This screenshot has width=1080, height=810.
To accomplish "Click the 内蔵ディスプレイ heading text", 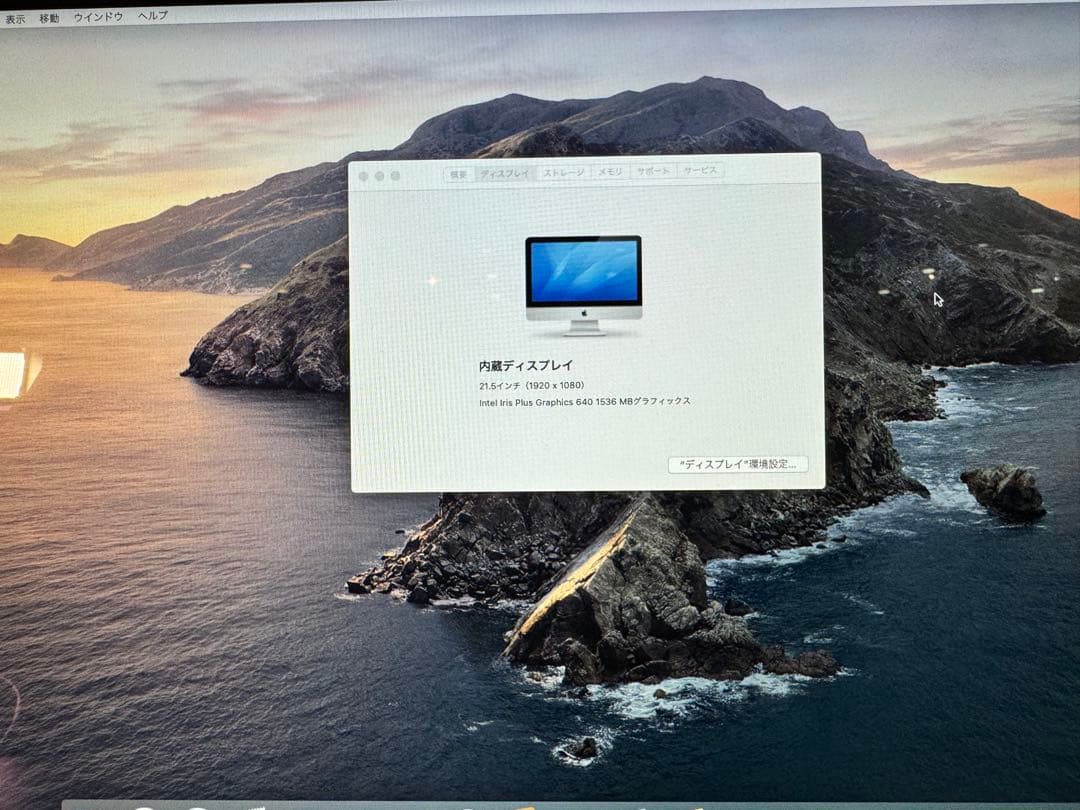I will pyautogui.click(x=523, y=364).
